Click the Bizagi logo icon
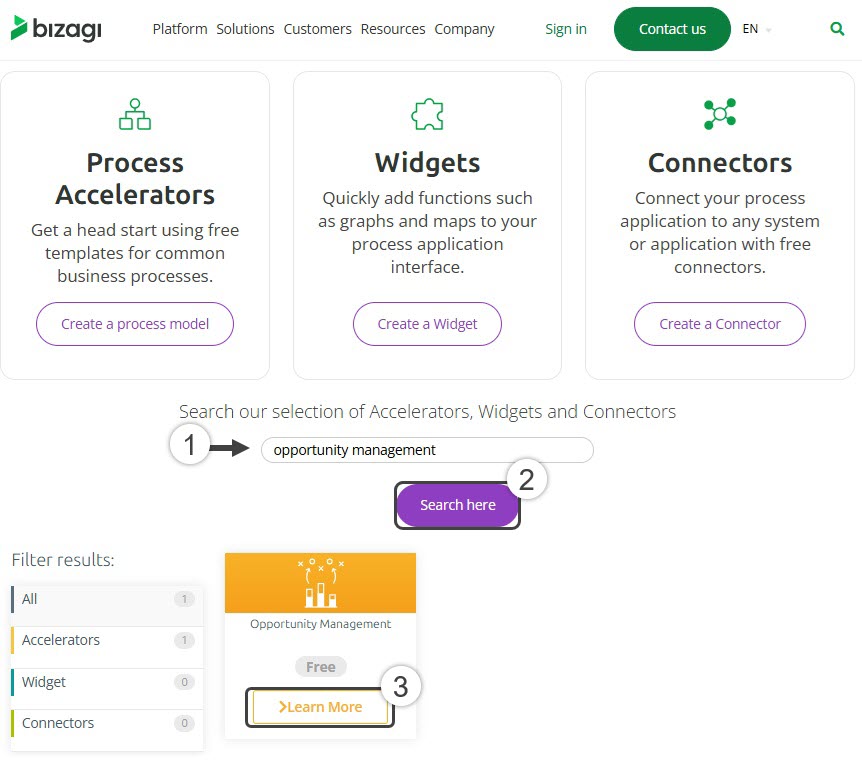Image resolution: width=862 pixels, height=760 pixels. [18, 29]
